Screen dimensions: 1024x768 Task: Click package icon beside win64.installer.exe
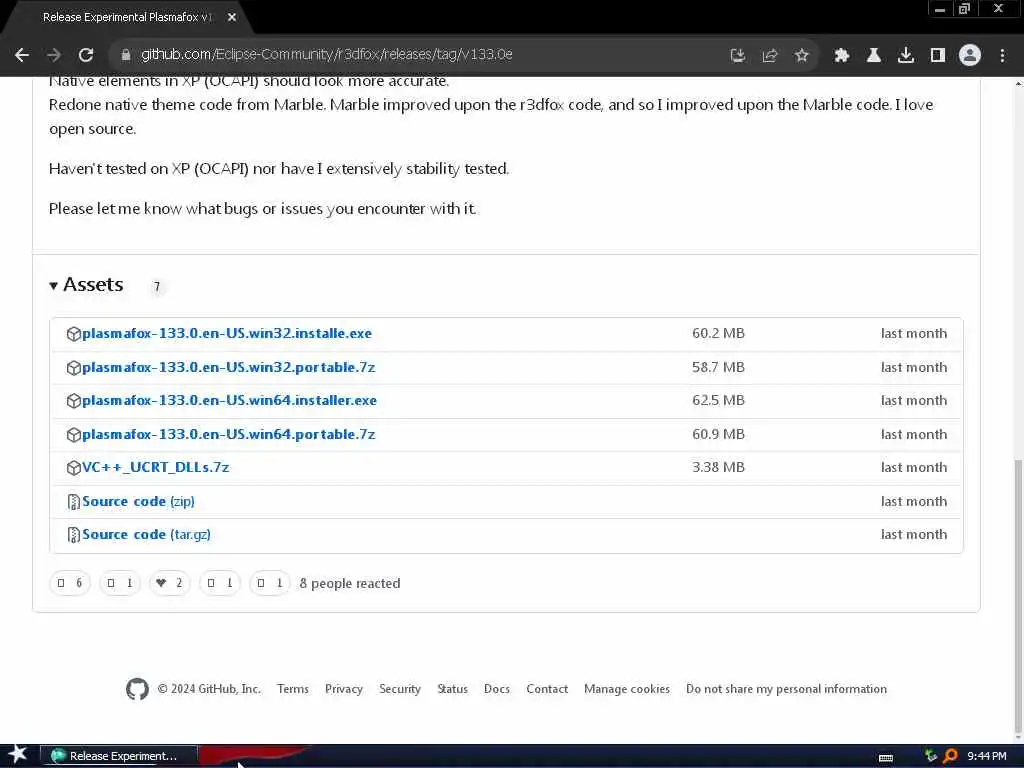[73, 401]
